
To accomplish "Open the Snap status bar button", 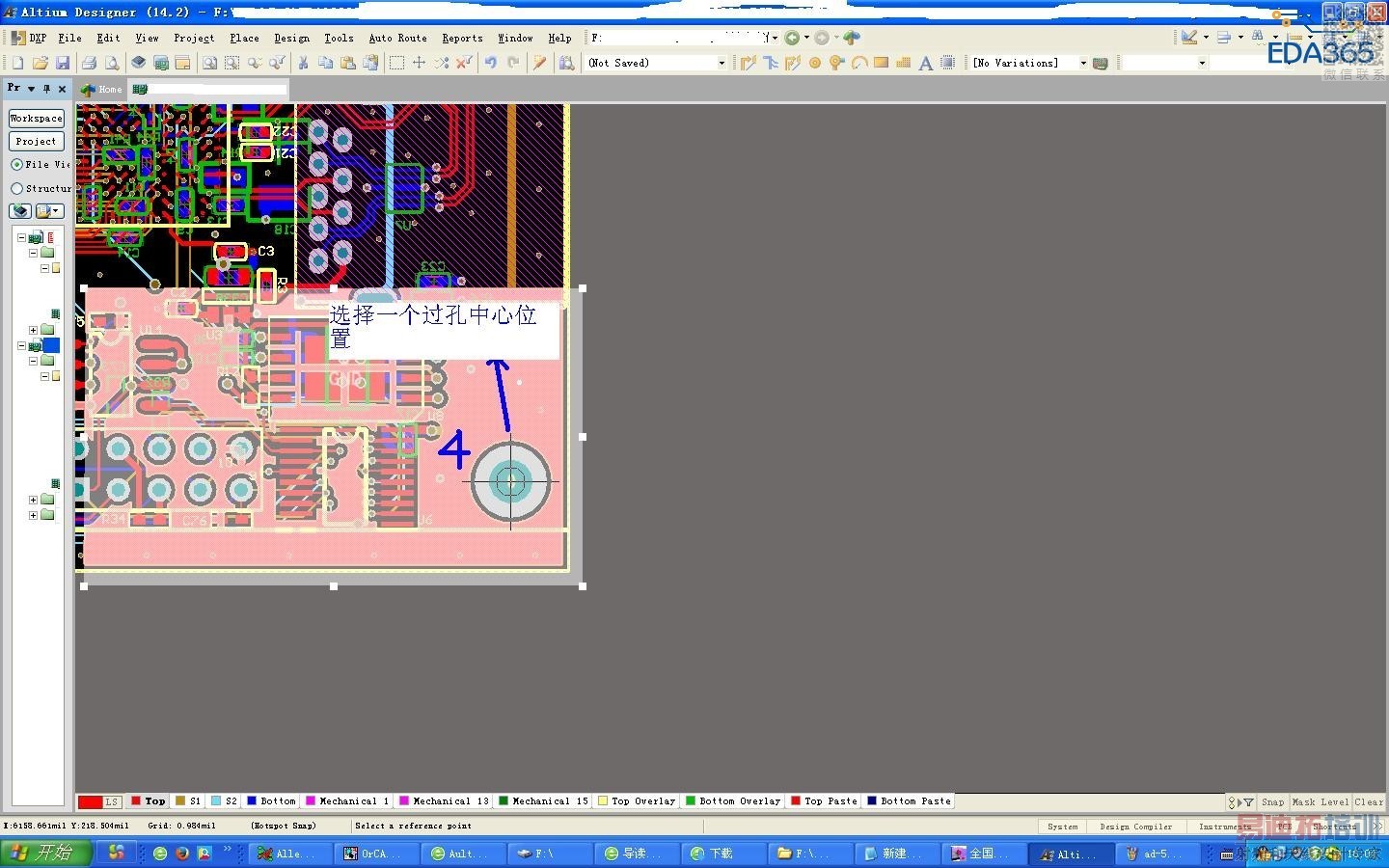I will tap(1273, 802).
